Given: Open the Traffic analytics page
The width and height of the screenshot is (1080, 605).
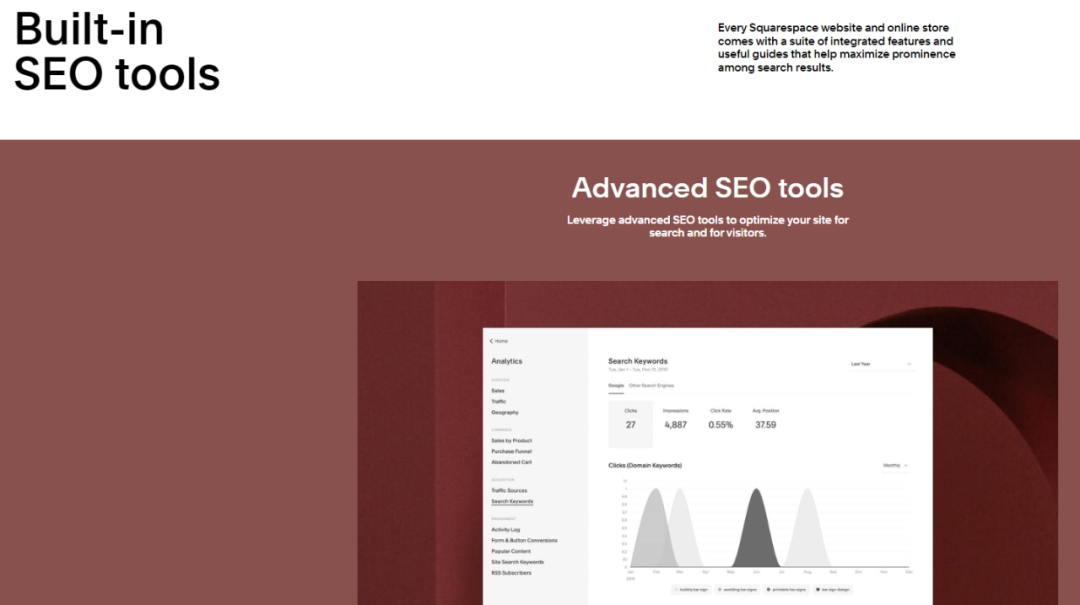Looking at the screenshot, I should 499,401.
